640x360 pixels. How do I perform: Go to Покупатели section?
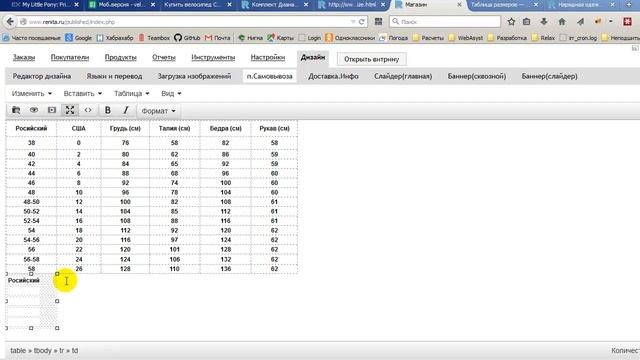coord(70,58)
